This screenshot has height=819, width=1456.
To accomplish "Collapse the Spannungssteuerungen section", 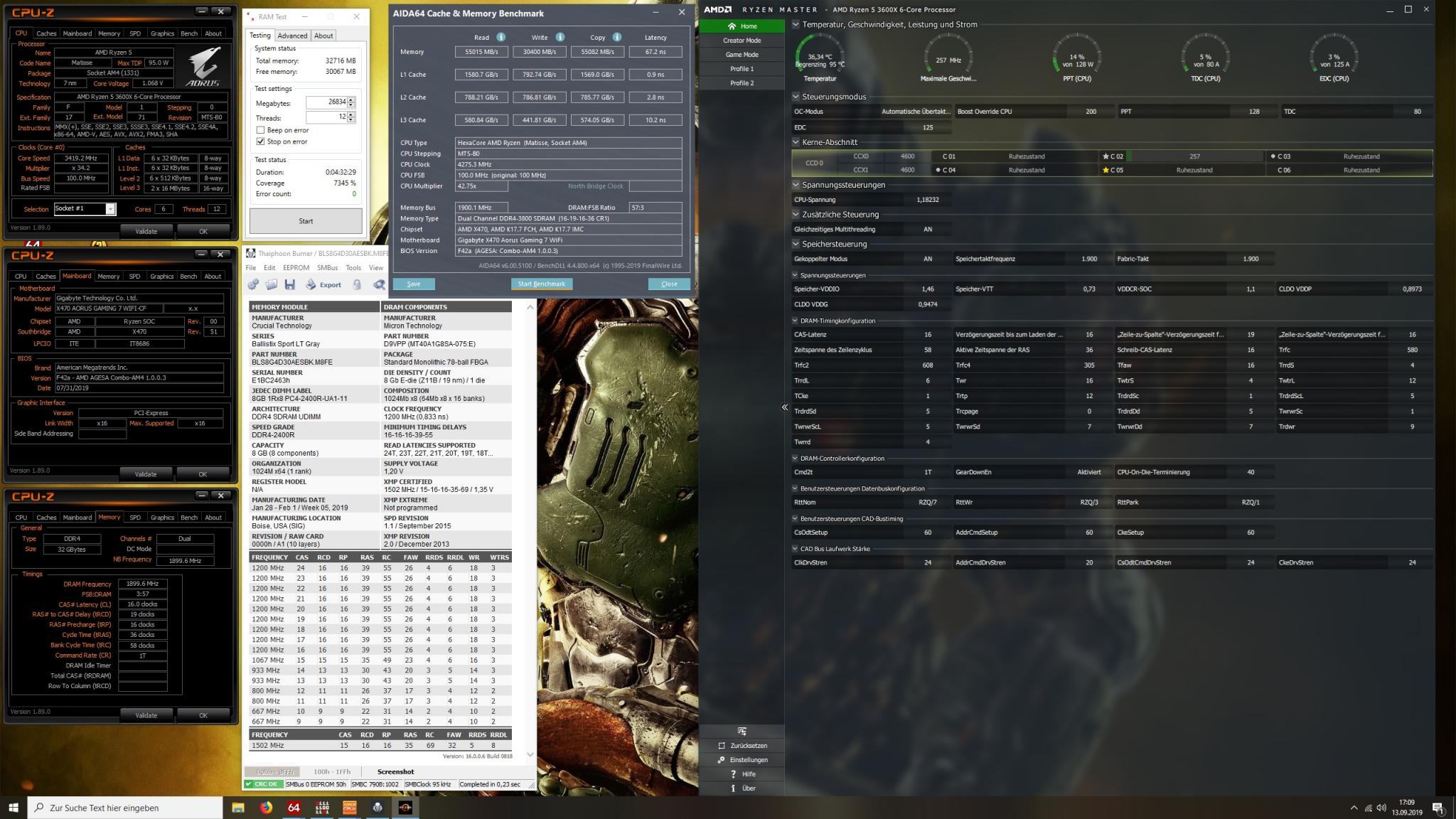I will coord(796,185).
